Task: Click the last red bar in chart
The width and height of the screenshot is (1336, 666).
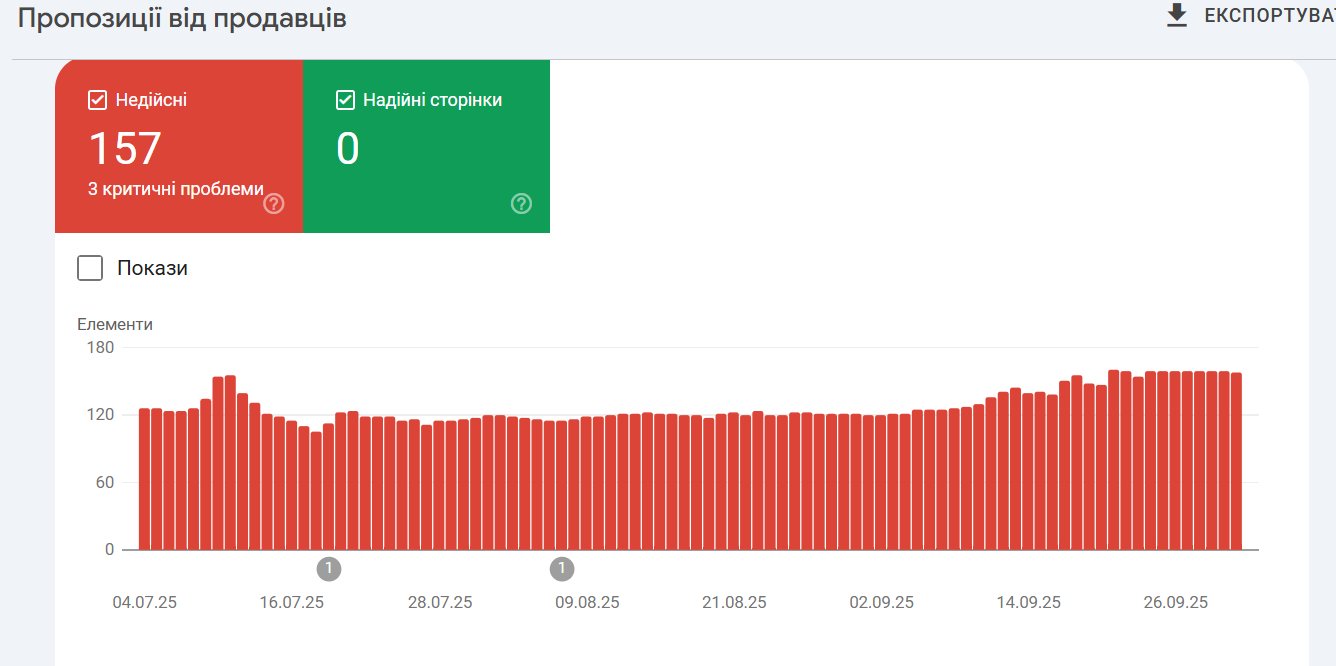Action: 1236,461
